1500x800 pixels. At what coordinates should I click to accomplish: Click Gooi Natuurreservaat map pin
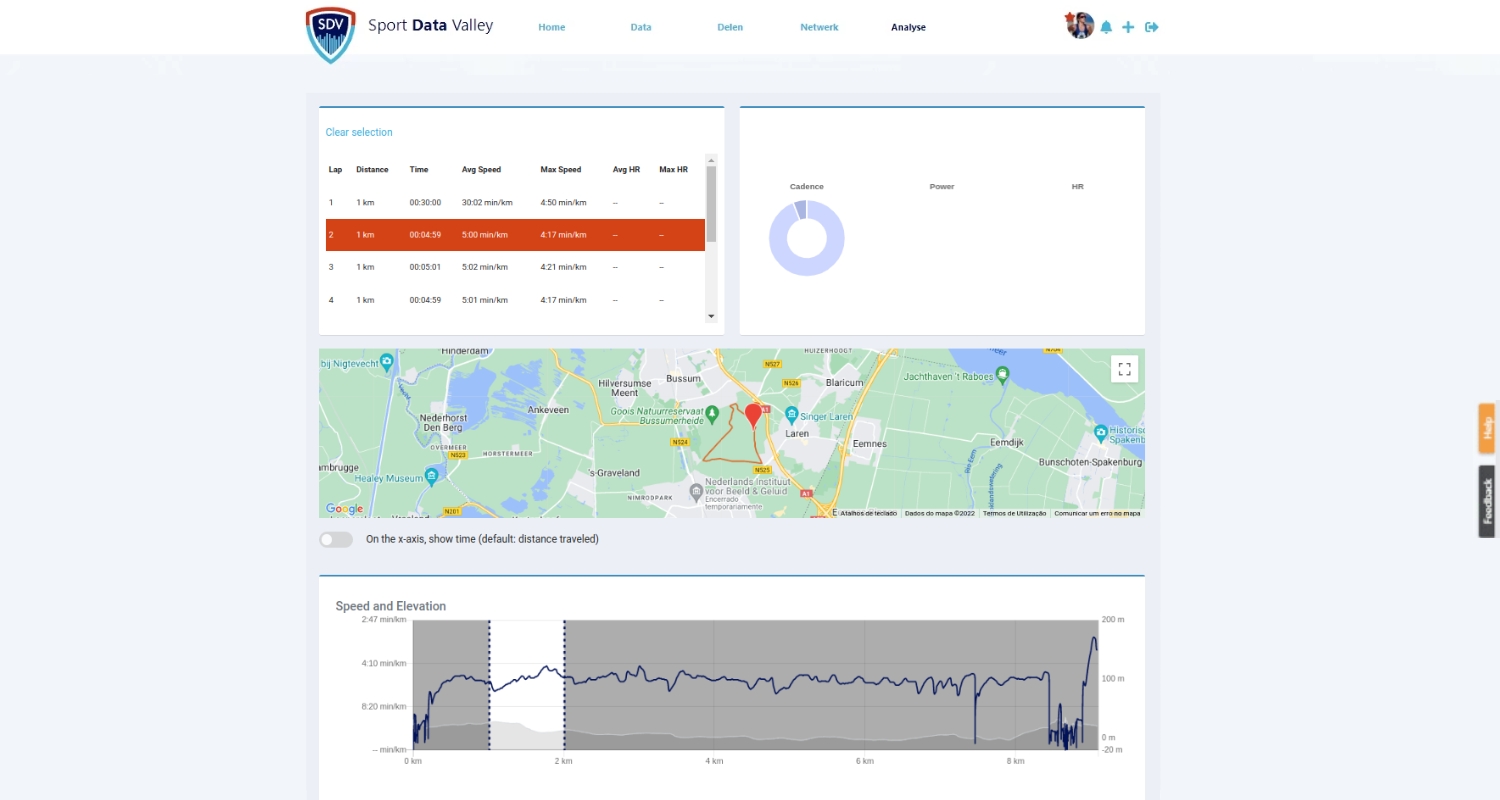coord(712,413)
